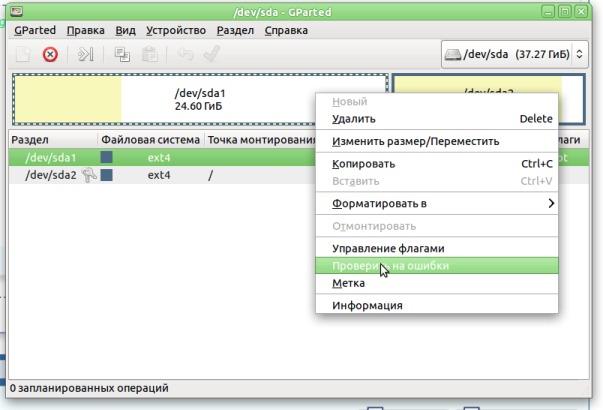Minimize the GParted window

548,12
